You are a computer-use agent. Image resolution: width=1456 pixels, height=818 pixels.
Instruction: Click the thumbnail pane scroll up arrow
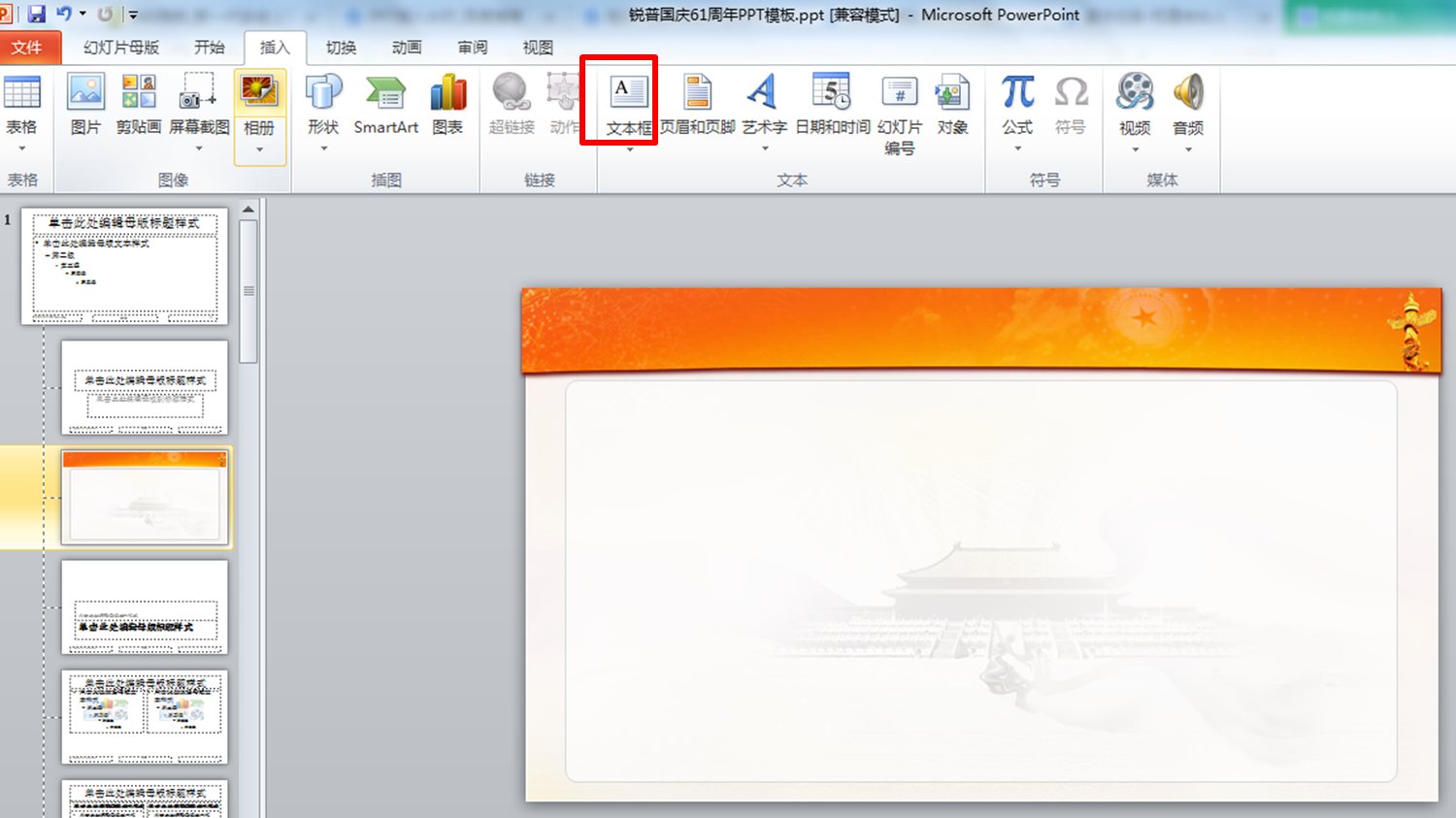click(x=248, y=209)
